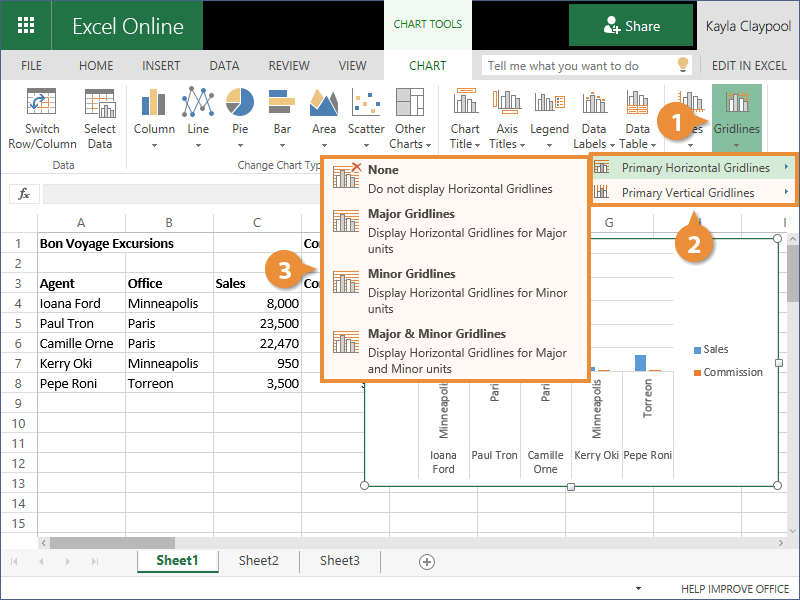
Task: Choose None to hide horizontal gridlines
Action: (x=383, y=170)
